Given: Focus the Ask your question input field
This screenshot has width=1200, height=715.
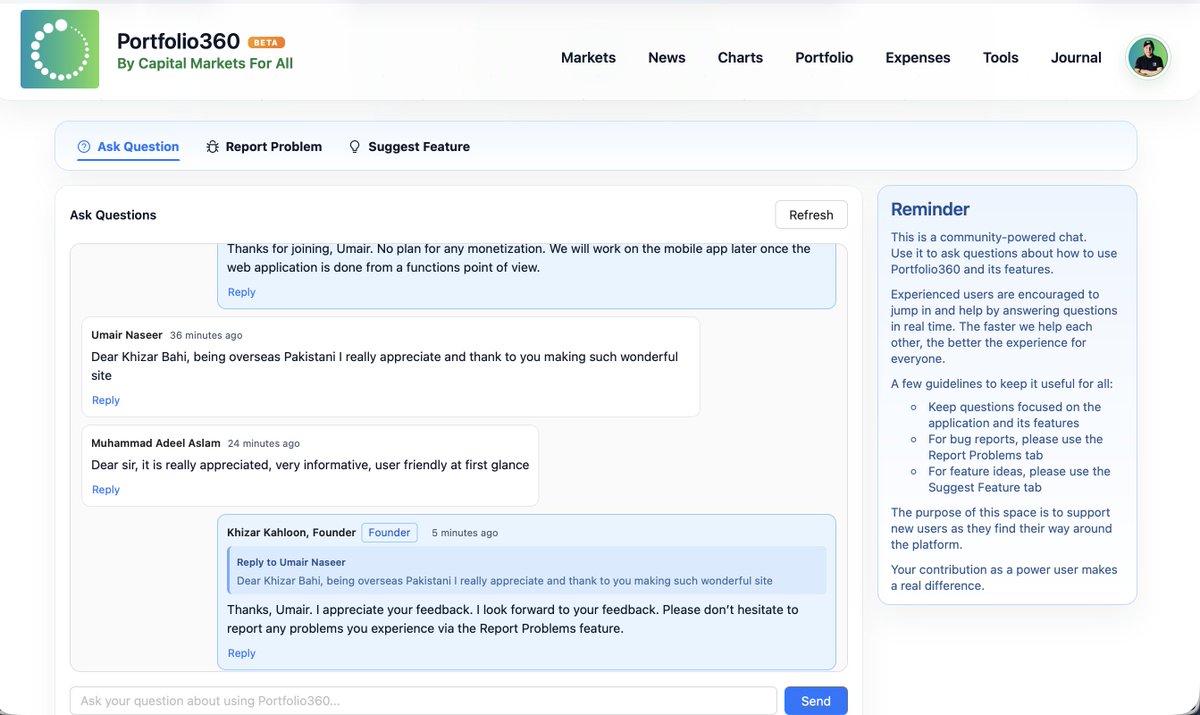Looking at the screenshot, I should pos(423,701).
